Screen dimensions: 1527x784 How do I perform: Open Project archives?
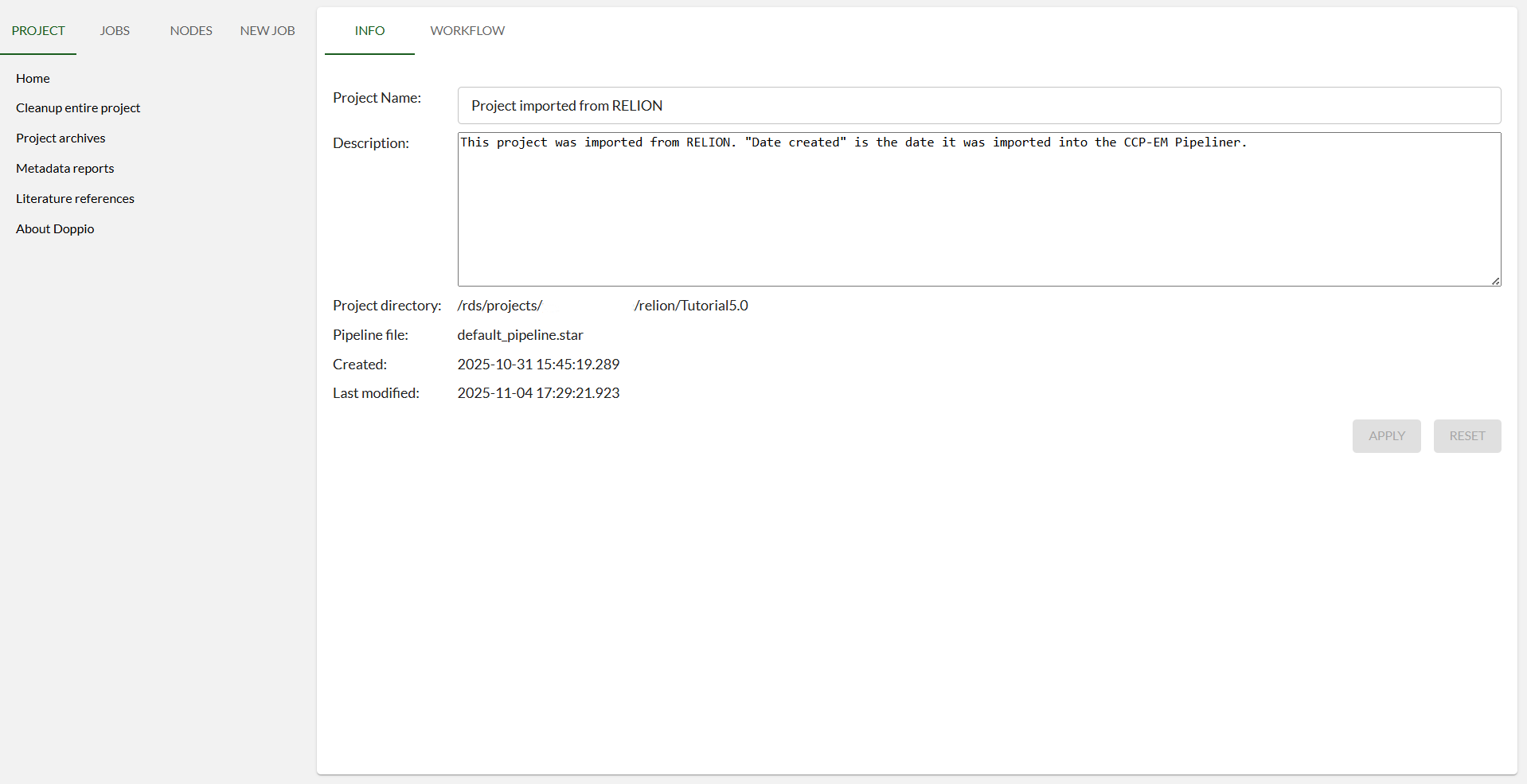(61, 138)
